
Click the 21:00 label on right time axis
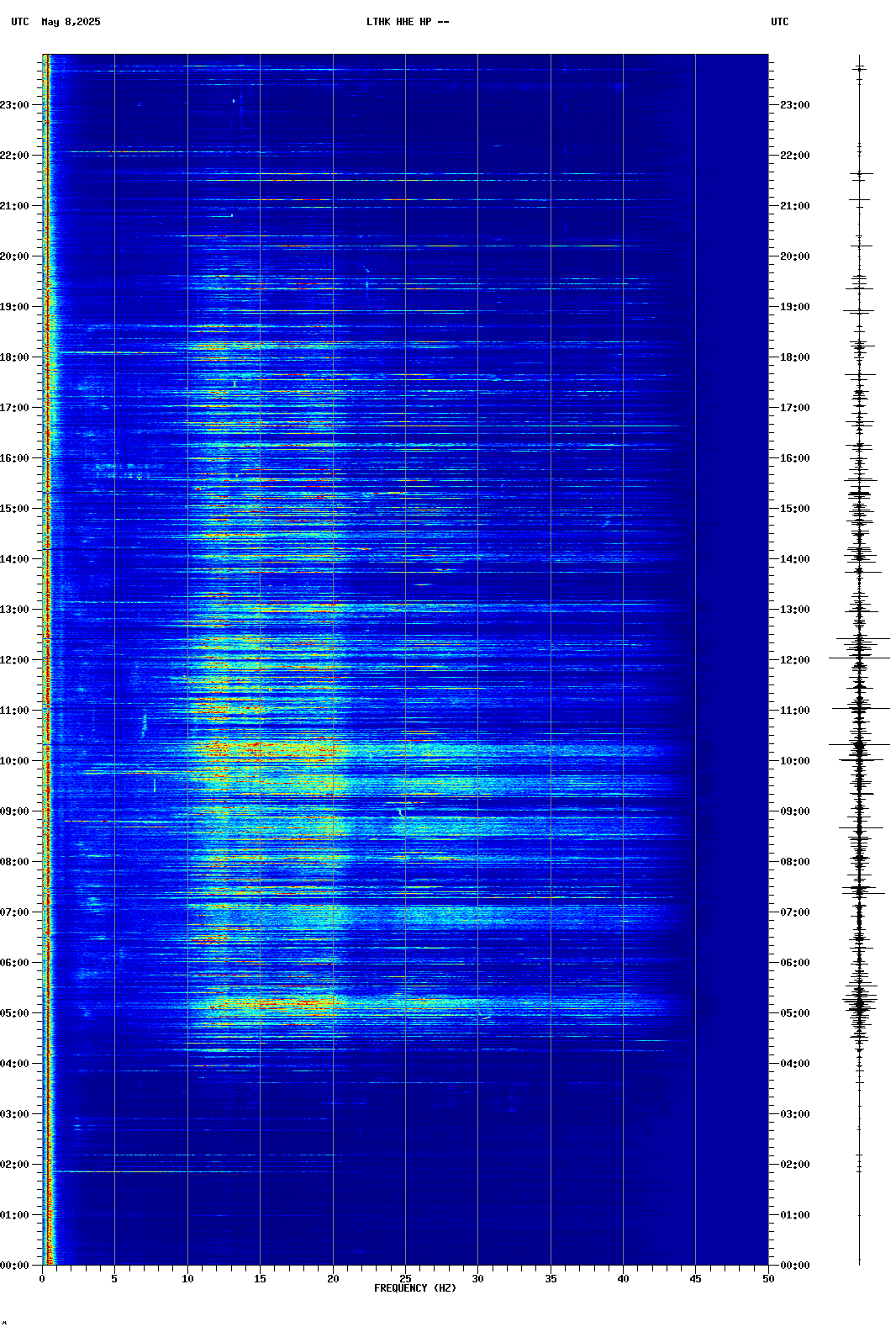[x=795, y=206]
